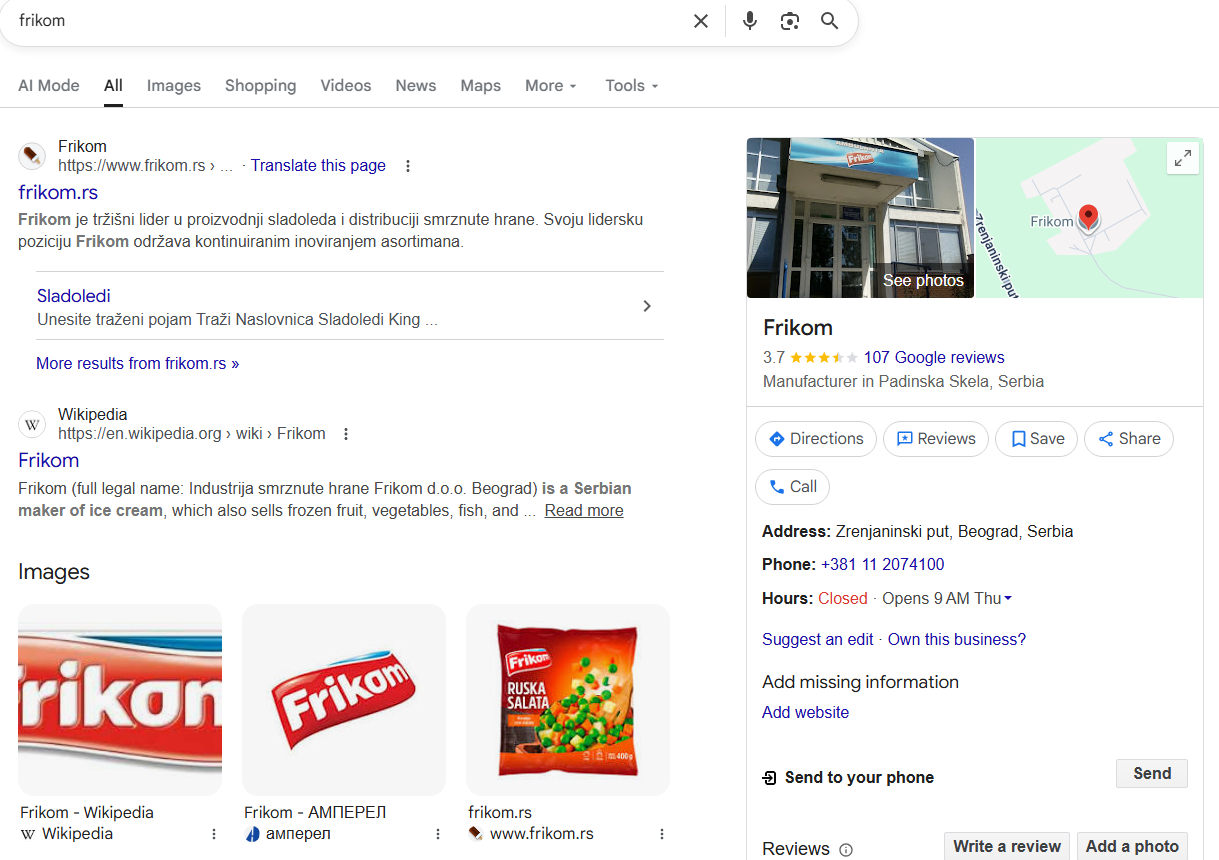
Task: Click the Zrenjaninski put address text
Action: 954,532
